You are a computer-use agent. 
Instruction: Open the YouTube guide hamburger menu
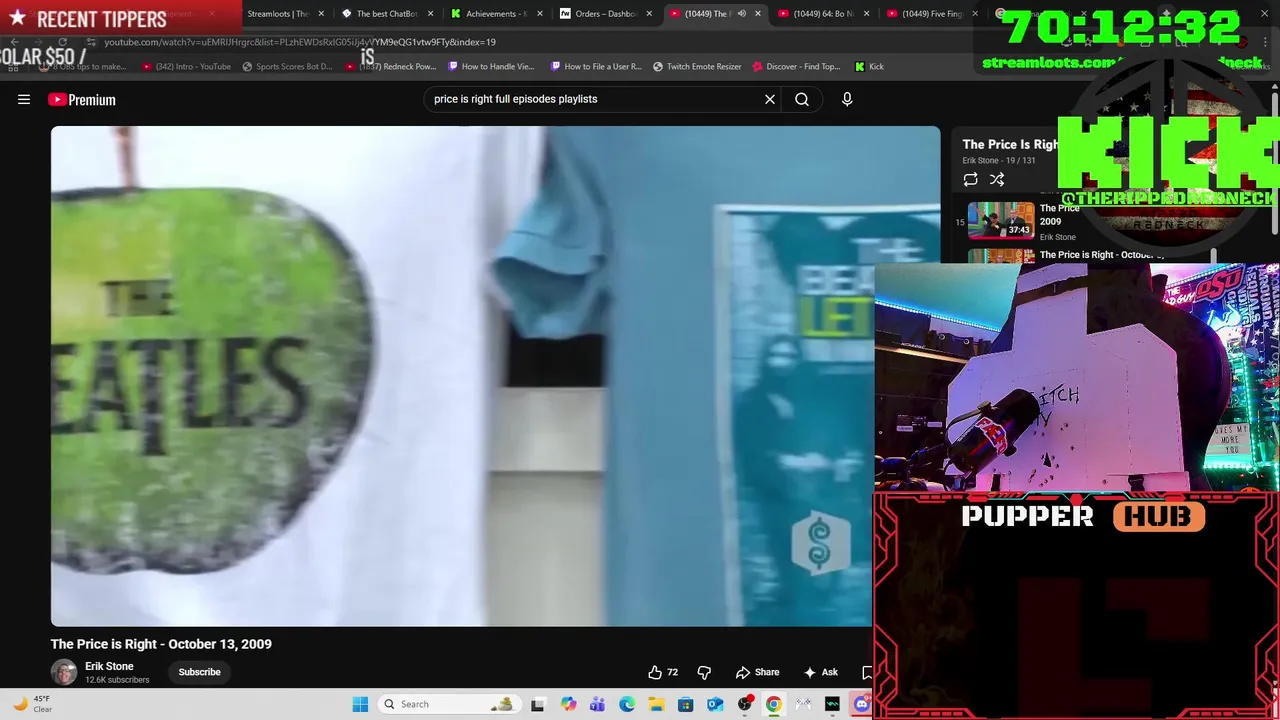pyautogui.click(x=24, y=99)
